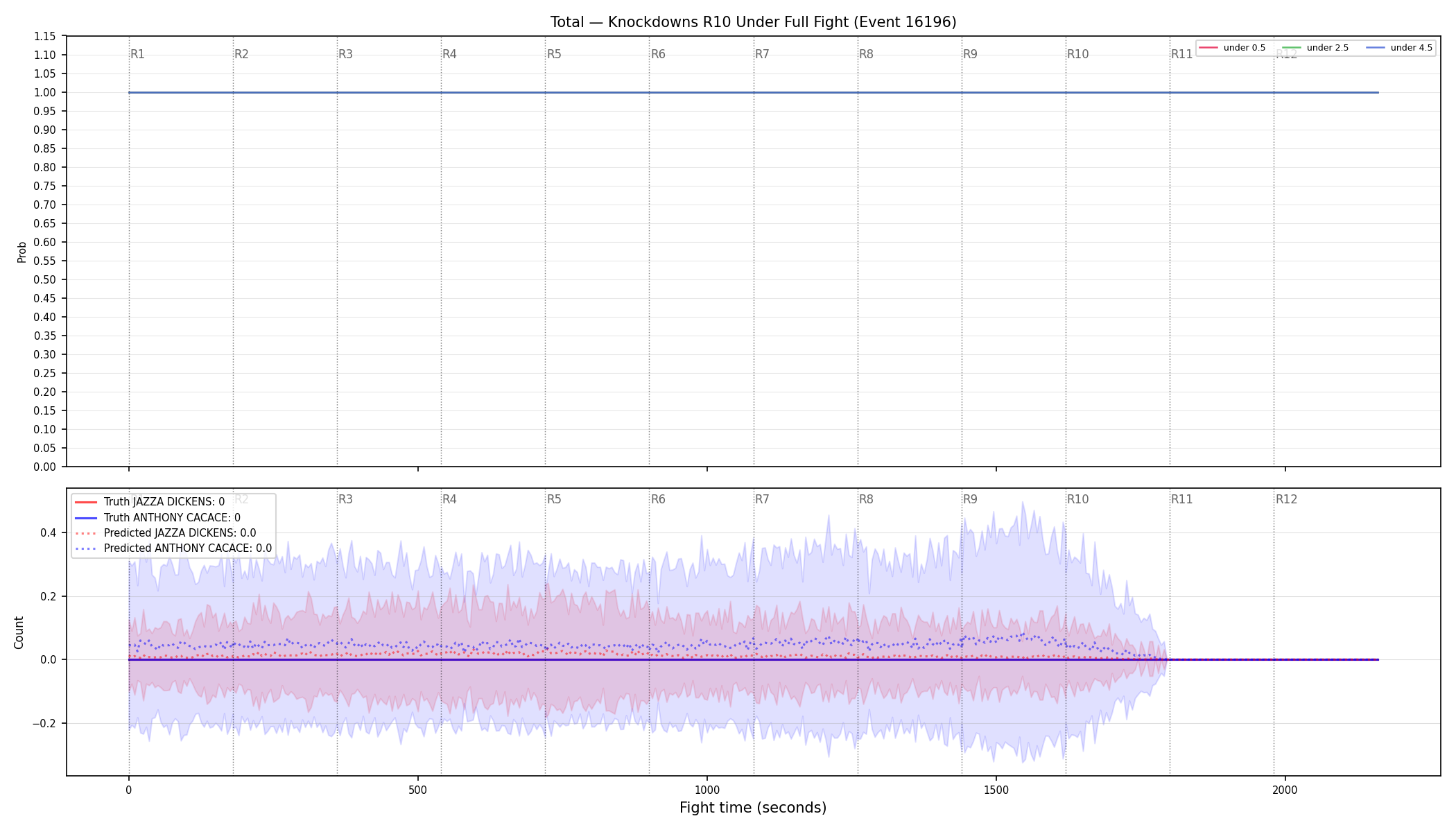The image size is (1456, 832).
Task: Click the 1.00 tick on the Prob axis
Action: [x=45, y=93]
